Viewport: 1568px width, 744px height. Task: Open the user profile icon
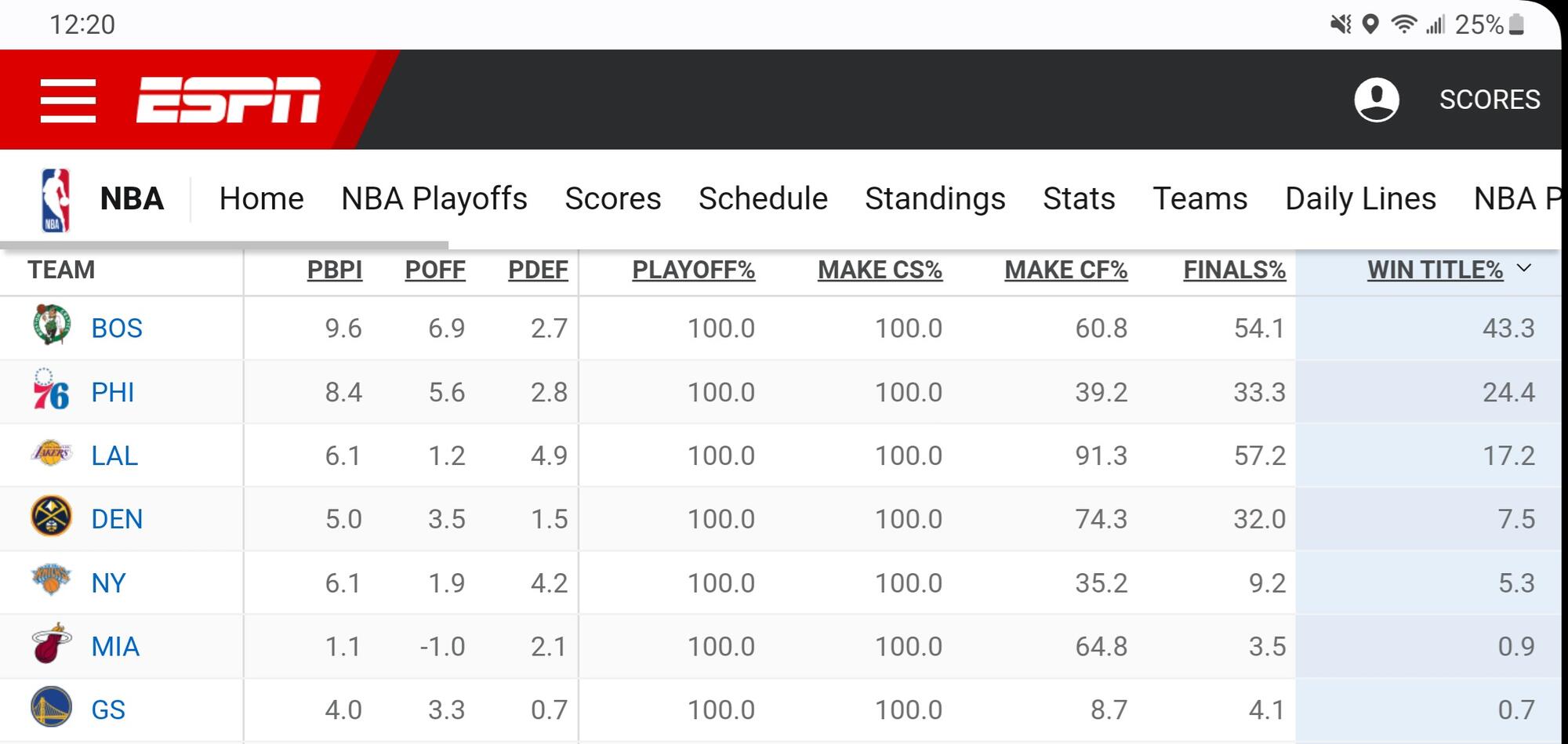[1376, 100]
